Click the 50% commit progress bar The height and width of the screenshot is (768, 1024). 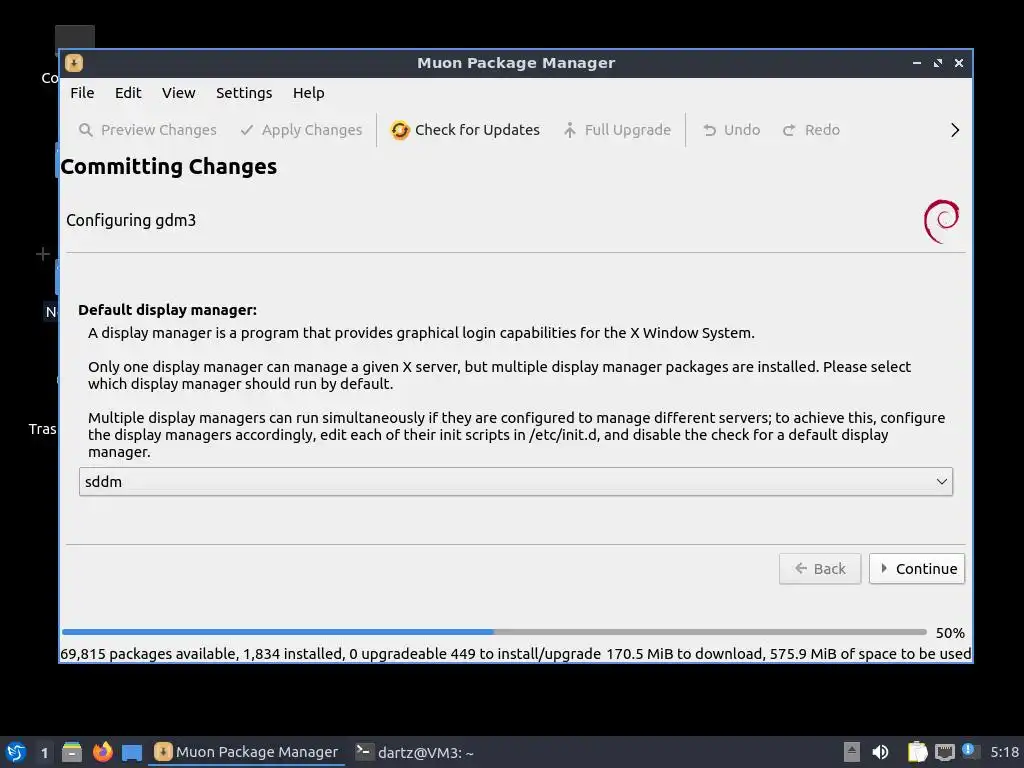click(x=494, y=632)
